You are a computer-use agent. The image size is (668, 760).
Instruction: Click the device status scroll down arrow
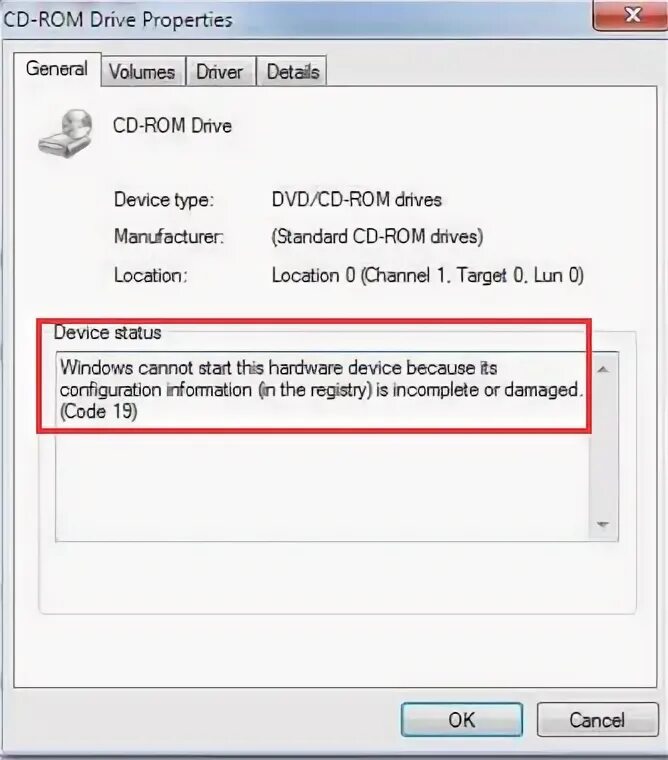[603, 524]
